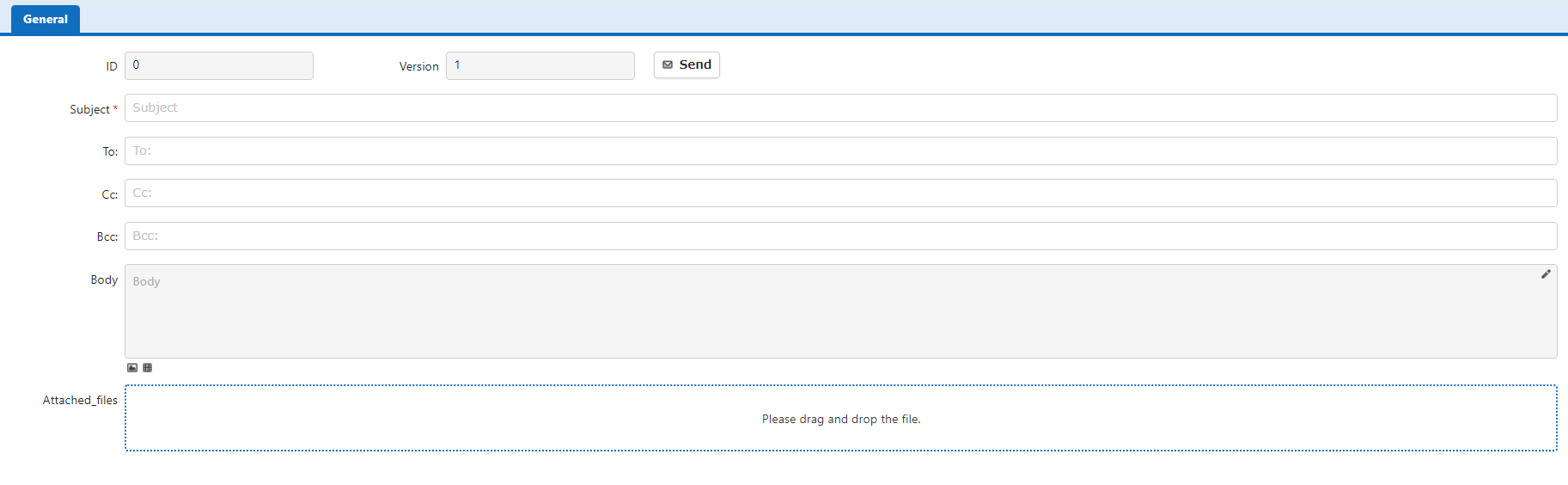Click the ID field showing 0
The width and height of the screenshot is (1568, 485).
[219, 66]
